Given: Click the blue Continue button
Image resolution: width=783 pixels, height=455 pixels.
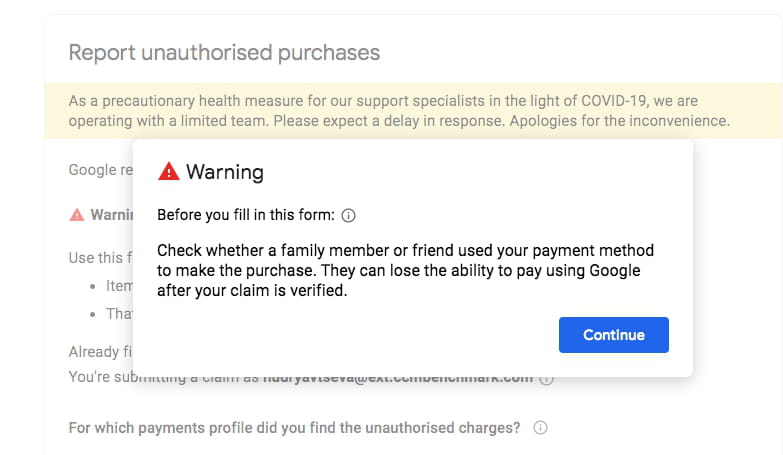Looking at the screenshot, I should [x=613, y=335].
